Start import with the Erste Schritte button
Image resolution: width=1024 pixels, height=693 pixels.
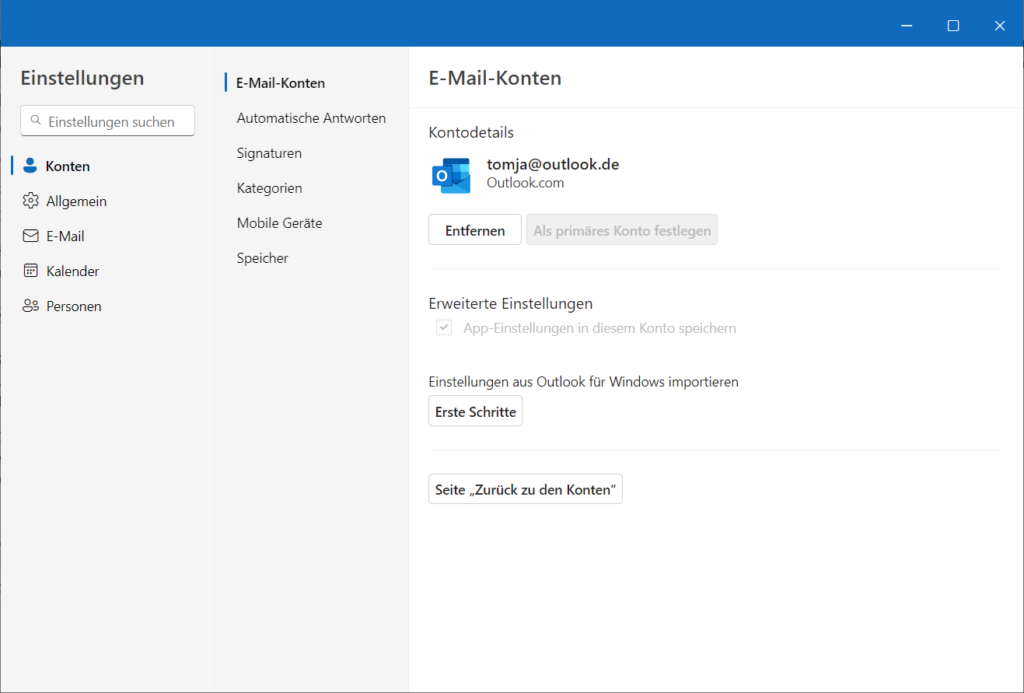click(x=475, y=410)
